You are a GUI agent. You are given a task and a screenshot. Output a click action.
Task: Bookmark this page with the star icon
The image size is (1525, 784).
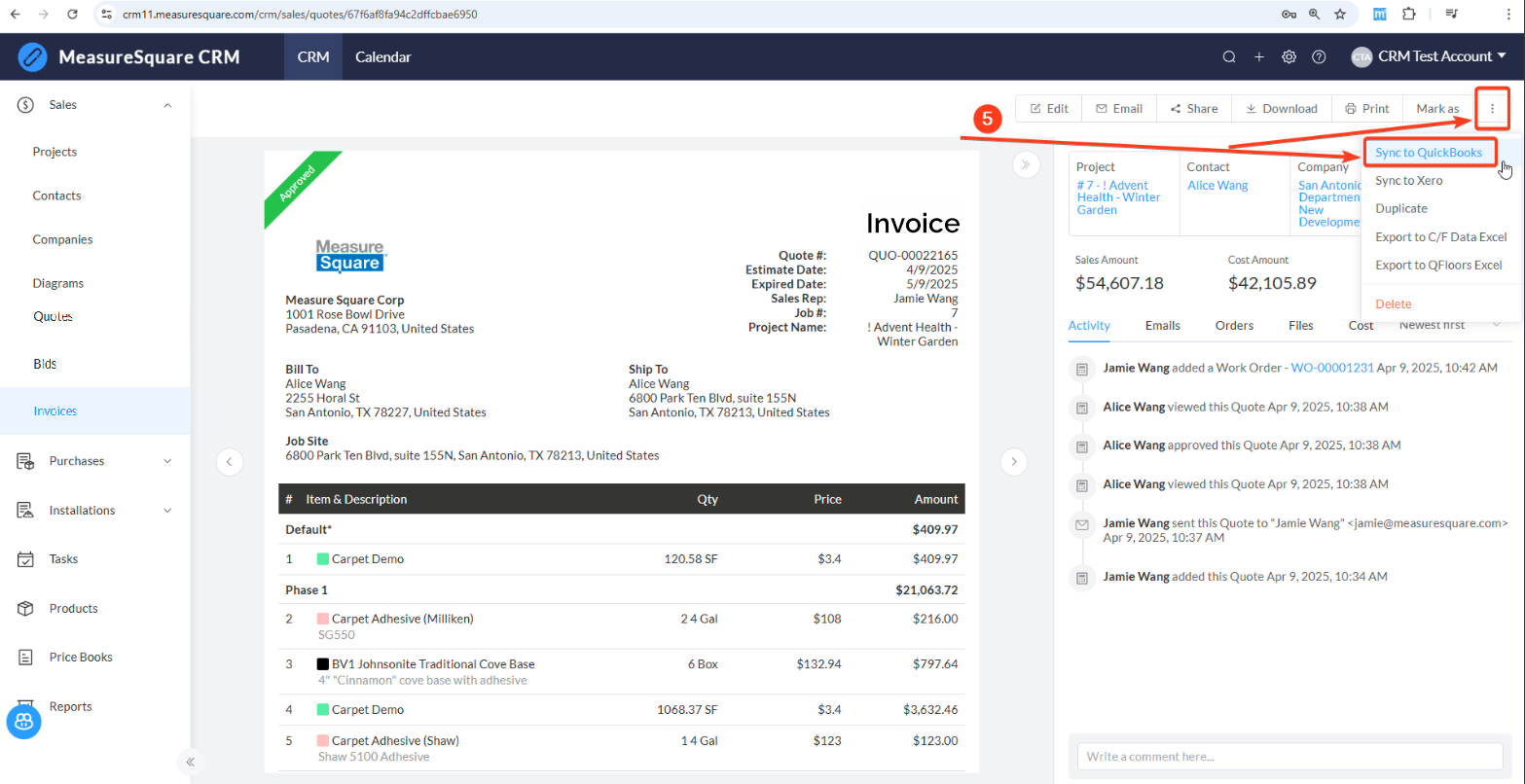click(x=1340, y=15)
